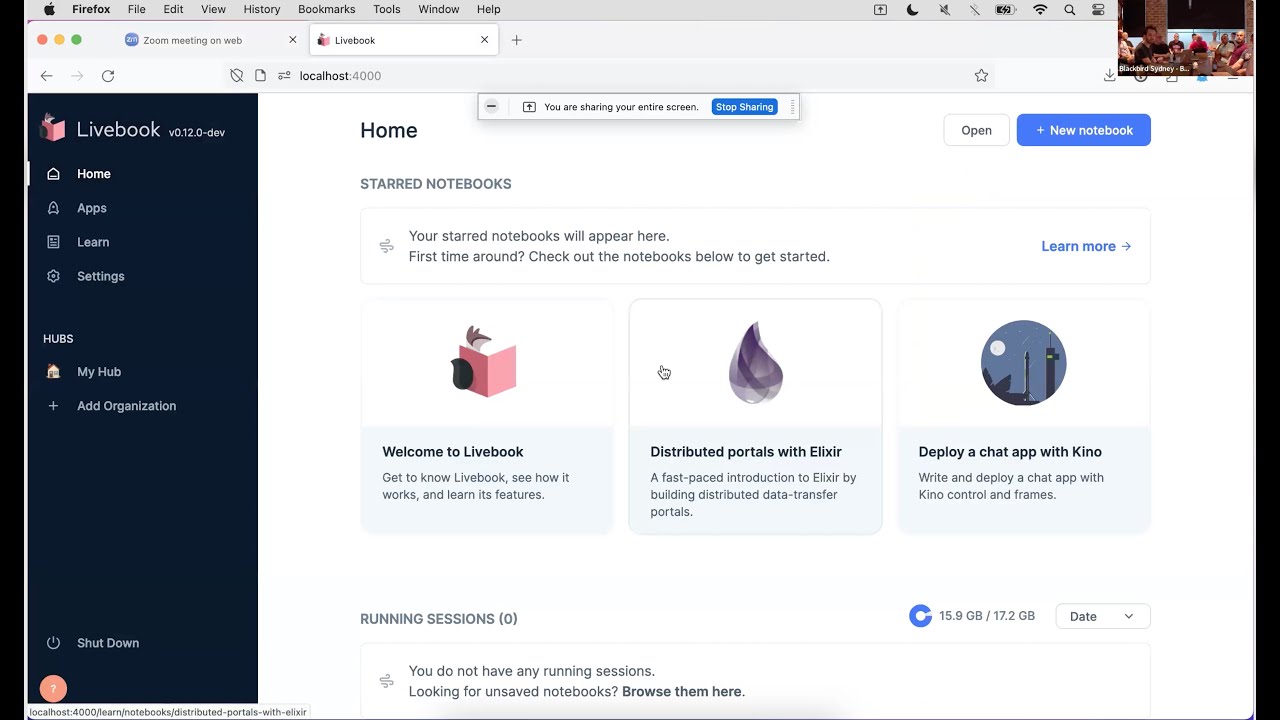This screenshot has height=720, width=1280.
Task: Open the macOS Control Center icon
Action: point(1098,10)
